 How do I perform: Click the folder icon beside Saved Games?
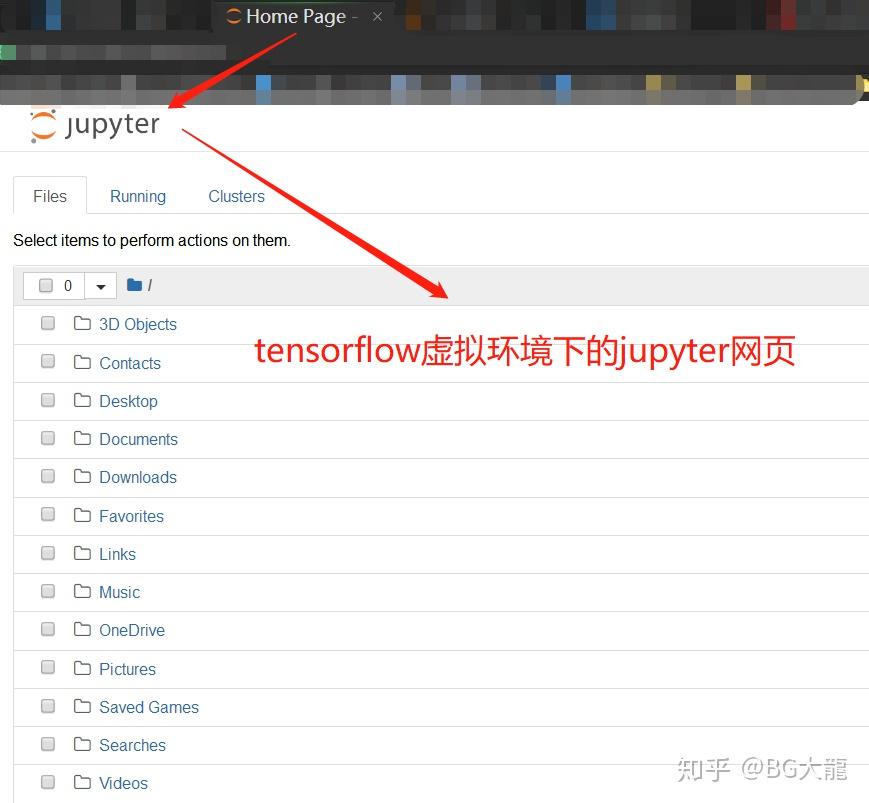[82, 706]
